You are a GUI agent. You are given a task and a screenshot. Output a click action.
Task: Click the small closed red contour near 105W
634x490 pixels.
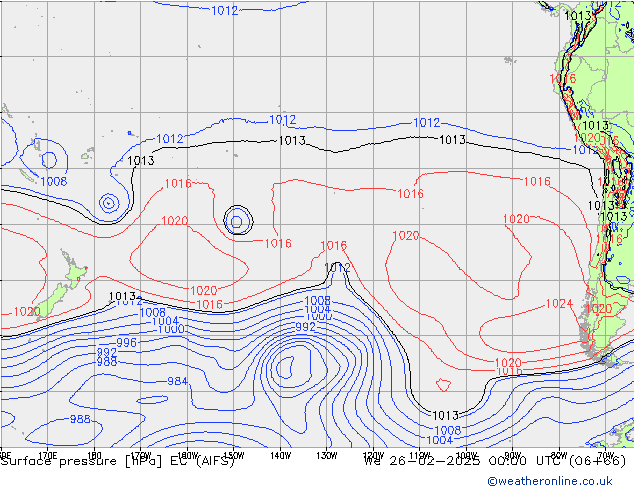coord(443,384)
